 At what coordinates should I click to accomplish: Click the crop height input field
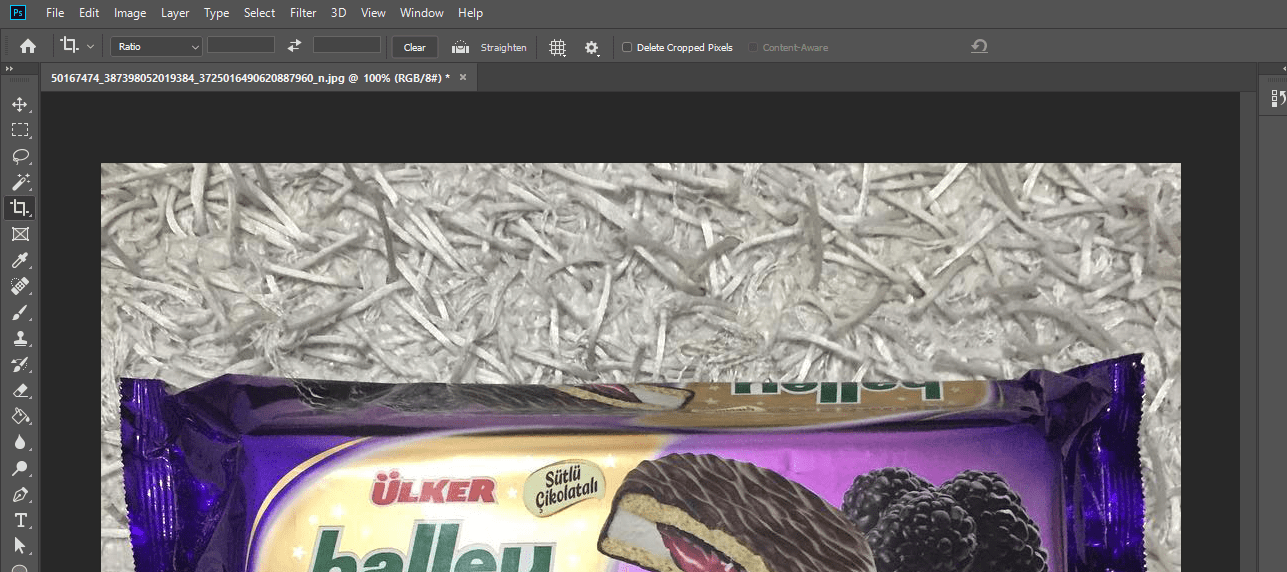pos(347,45)
